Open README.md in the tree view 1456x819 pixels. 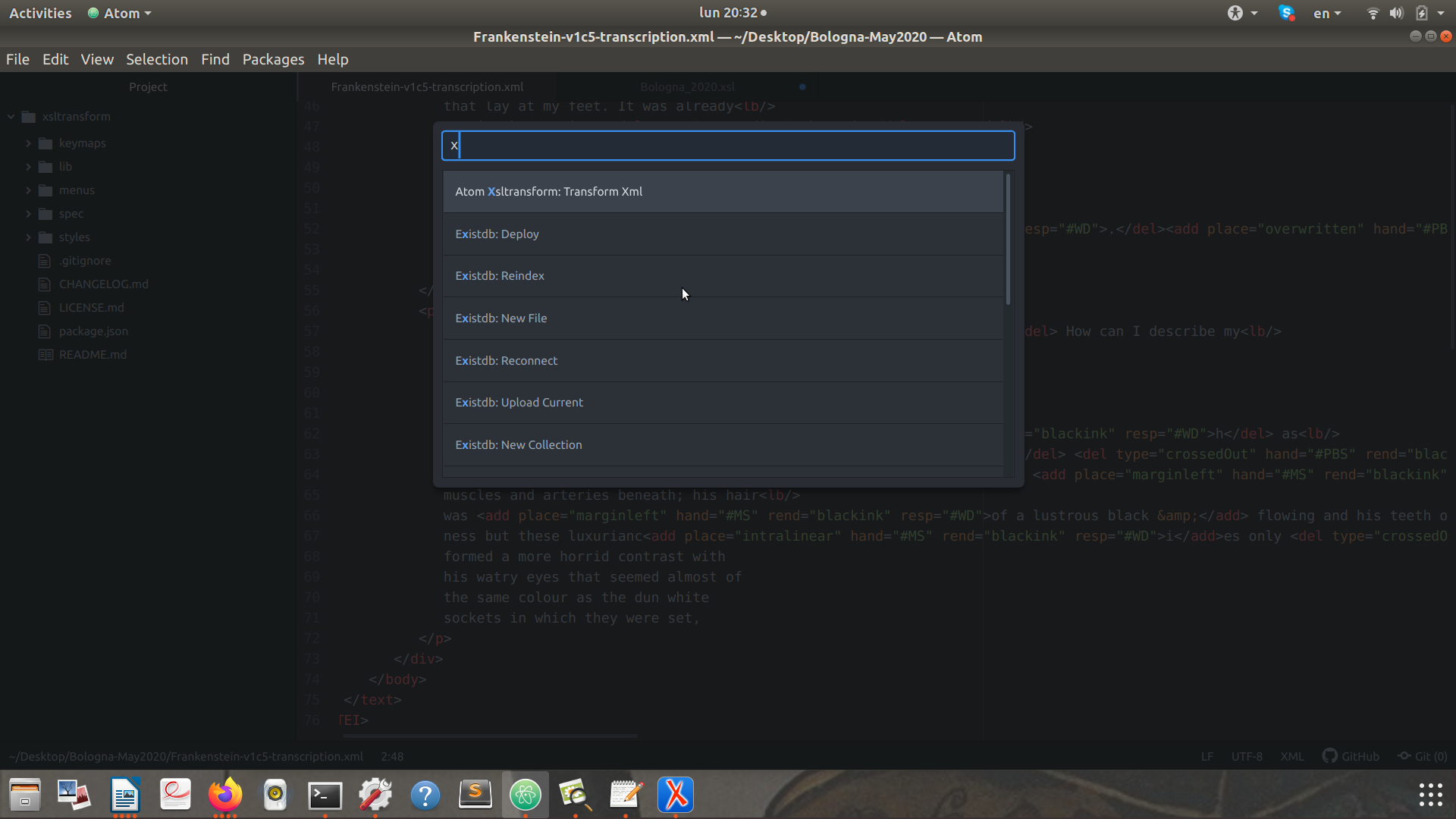[x=93, y=355]
